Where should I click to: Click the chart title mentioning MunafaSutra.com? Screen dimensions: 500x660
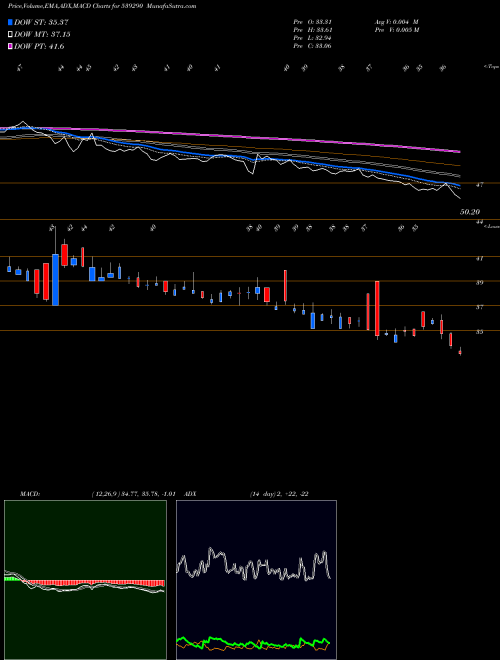(x=102, y=6)
